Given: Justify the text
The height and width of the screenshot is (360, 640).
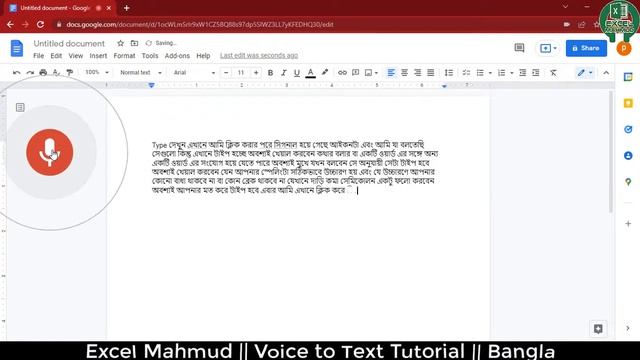Looking at the screenshot, I should pos(431,73).
